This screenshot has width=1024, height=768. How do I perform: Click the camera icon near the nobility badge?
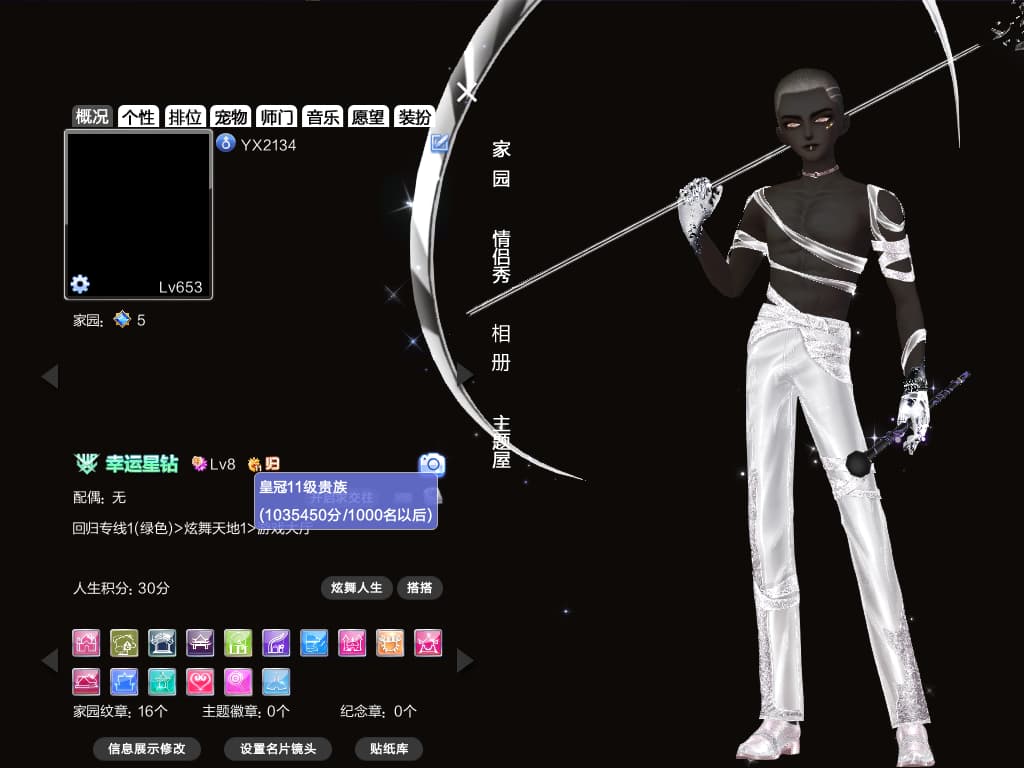click(430, 463)
